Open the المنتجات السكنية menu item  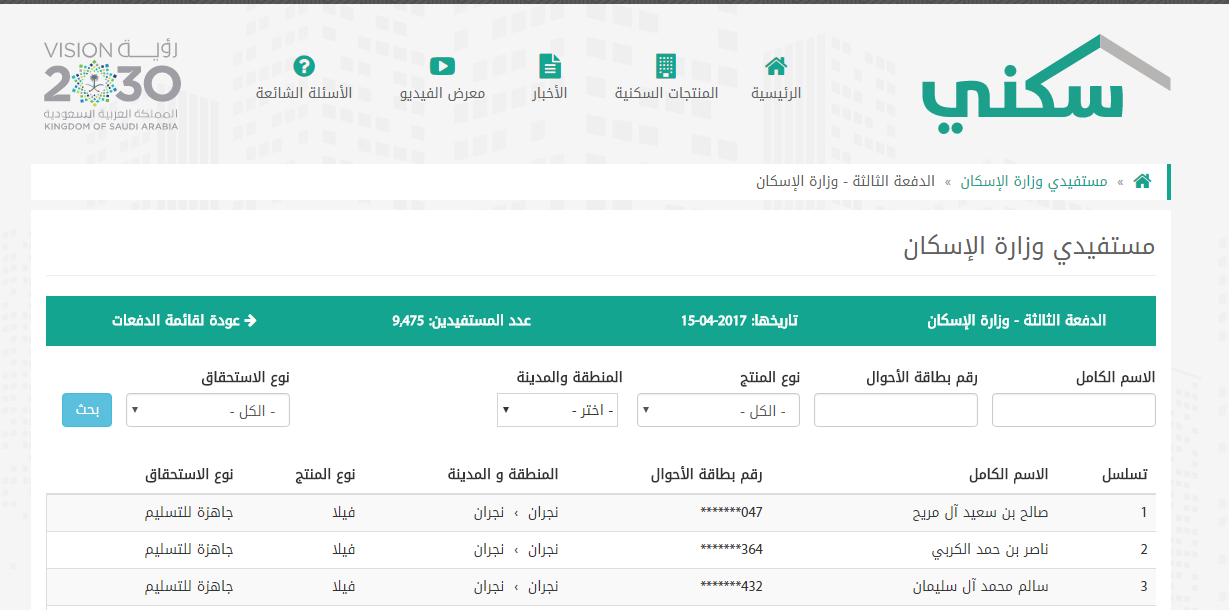(666, 93)
